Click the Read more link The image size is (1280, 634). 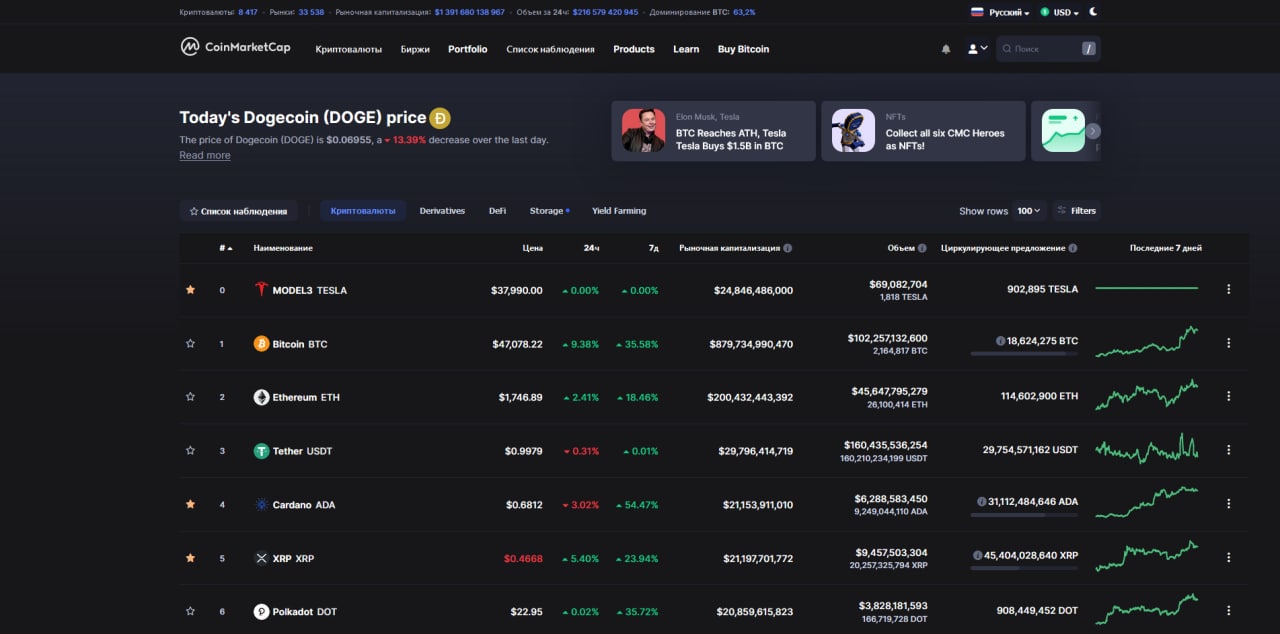pos(205,155)
